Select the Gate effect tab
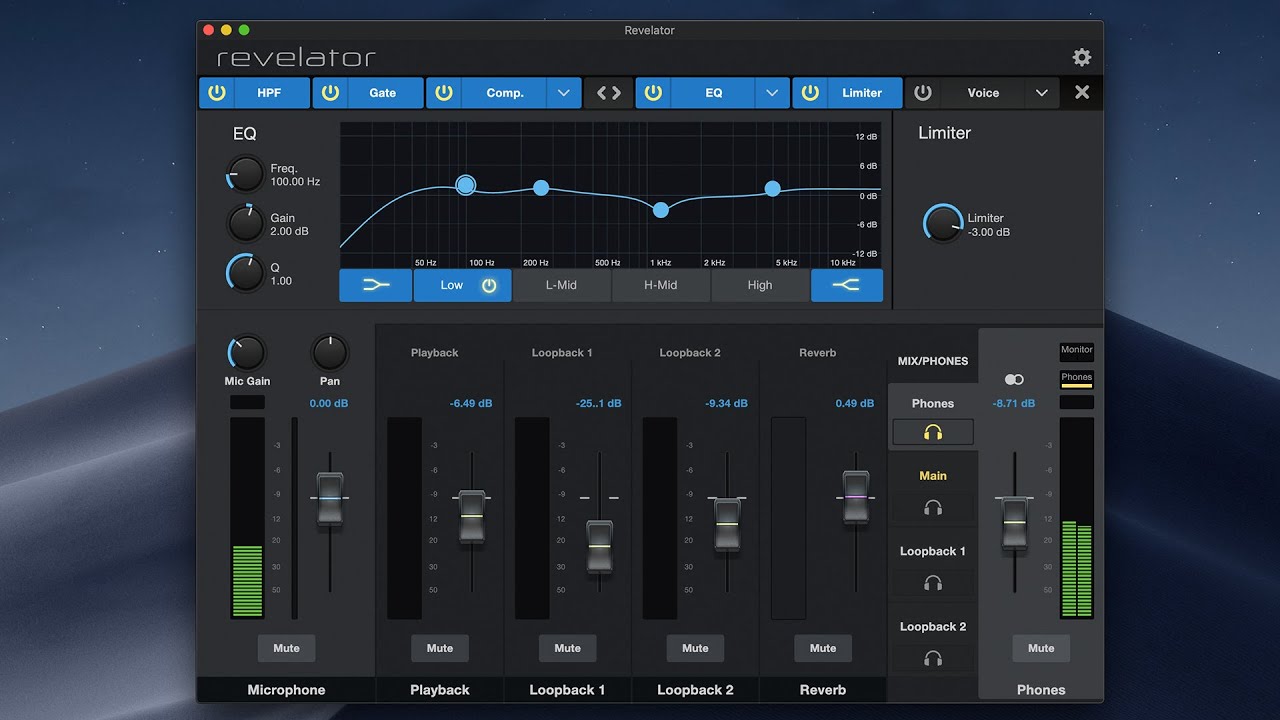 [383, 93]
